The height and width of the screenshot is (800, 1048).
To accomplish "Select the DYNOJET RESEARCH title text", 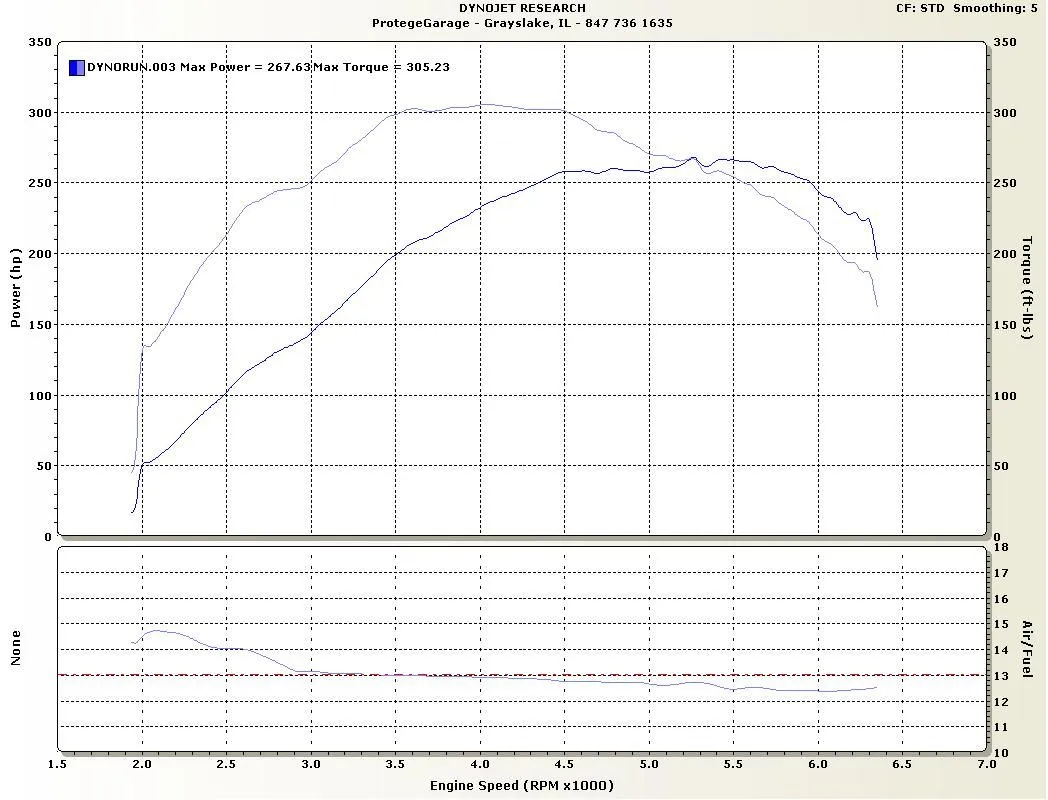I will tap(522, 8).
